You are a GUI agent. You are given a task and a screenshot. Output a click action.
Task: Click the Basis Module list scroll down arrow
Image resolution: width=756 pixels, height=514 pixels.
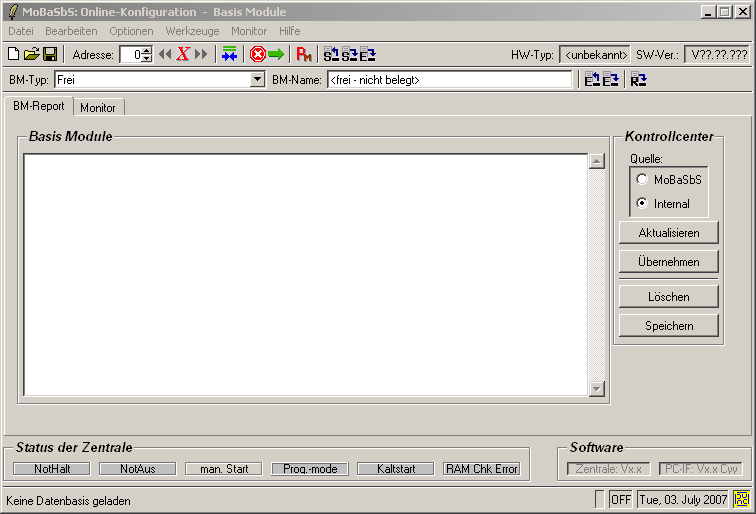click(597, 388)
